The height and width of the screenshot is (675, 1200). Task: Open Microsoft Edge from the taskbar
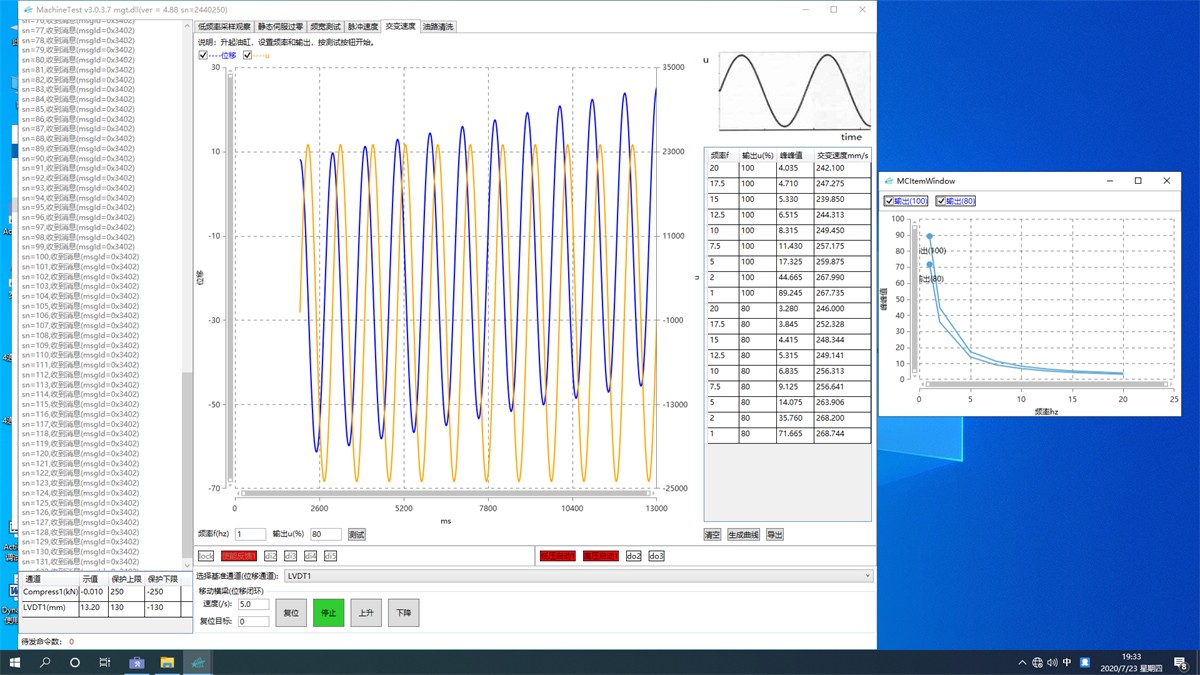[x=196, y=661]
